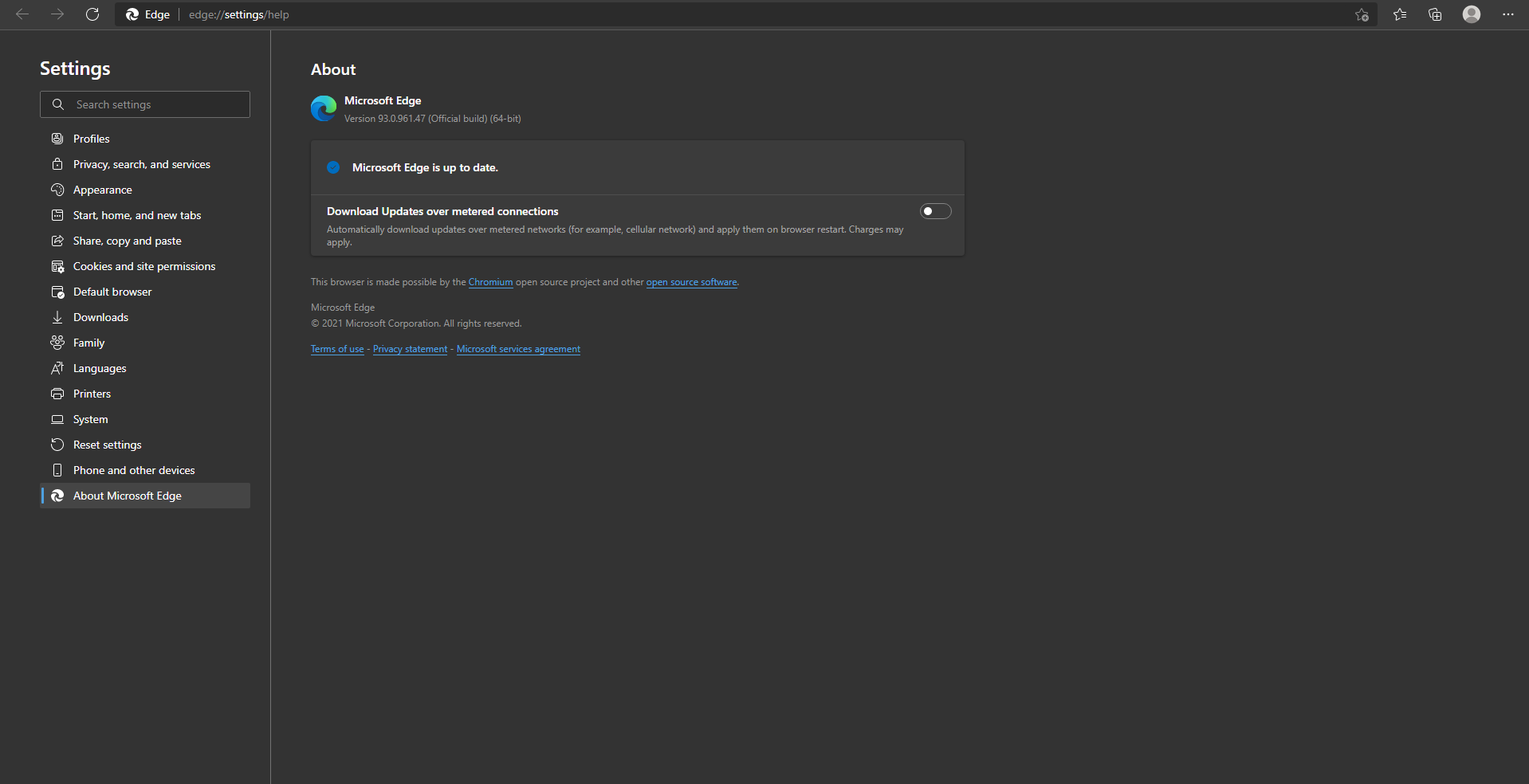Select the Profiles sidebar icon
The image size is (1529, 784).
(57, 139)
